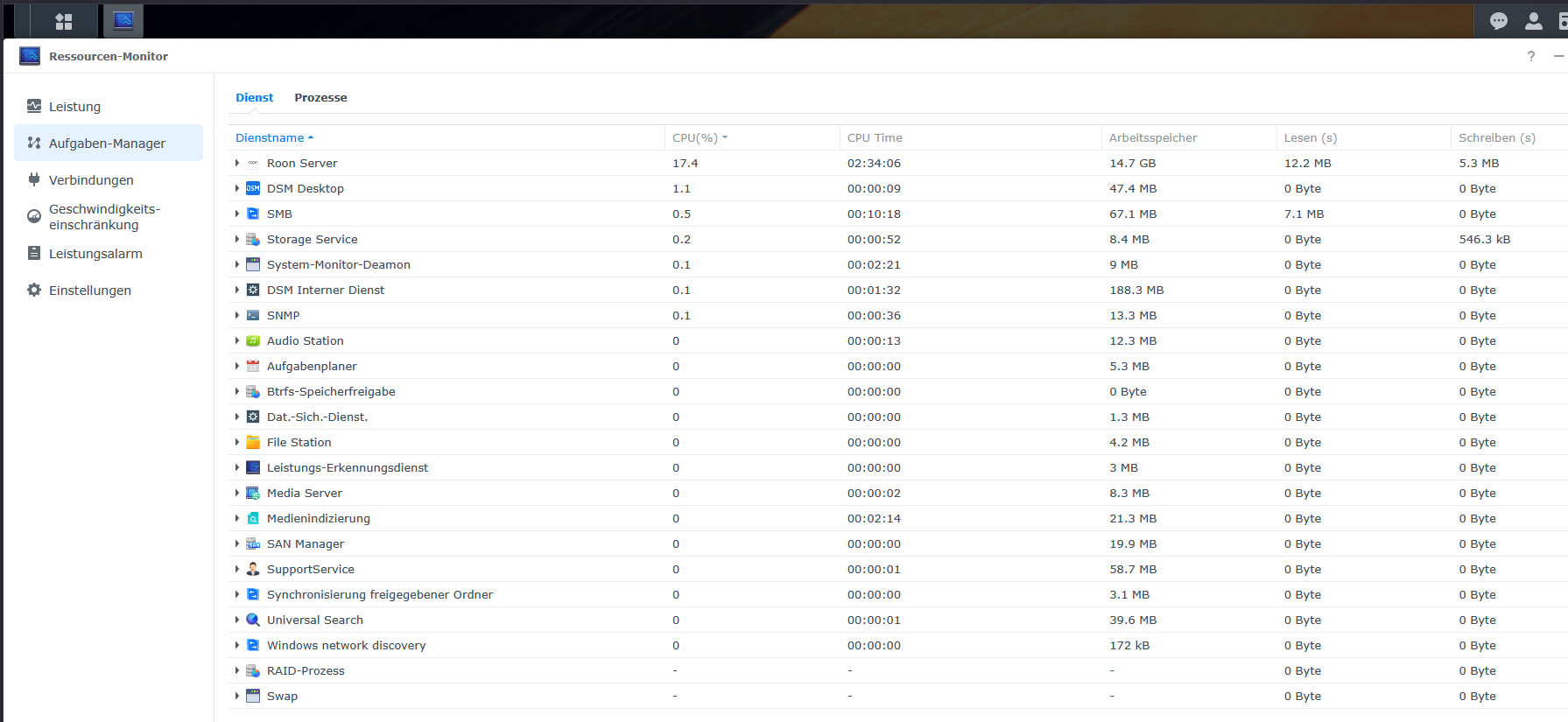Open the DSM main menu grid icon
Viewport: 1568px width, 722px height.
coord(63,21)
